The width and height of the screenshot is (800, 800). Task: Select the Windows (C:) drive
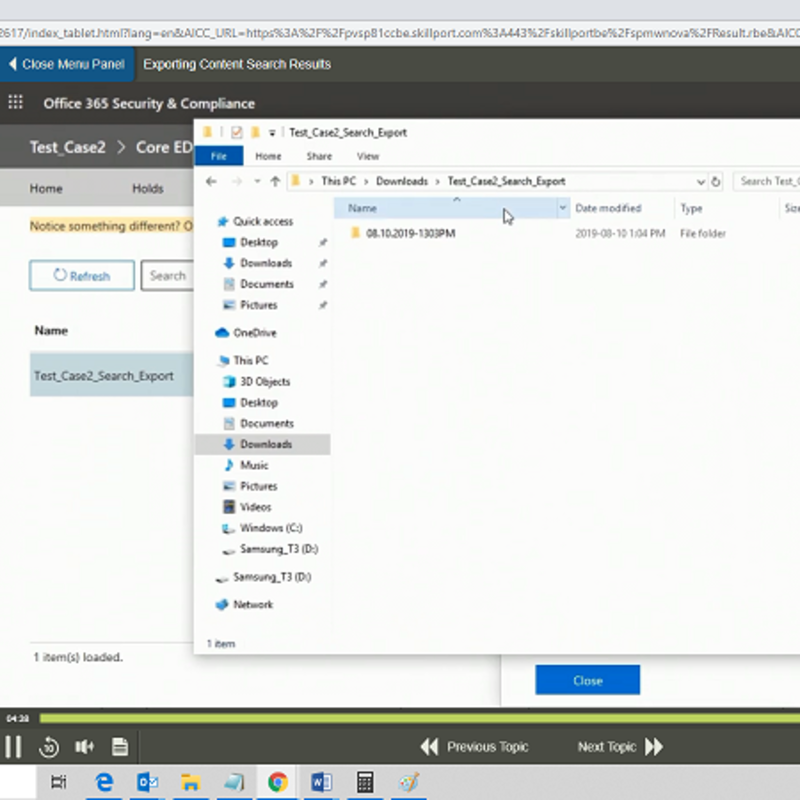(270, 528)
